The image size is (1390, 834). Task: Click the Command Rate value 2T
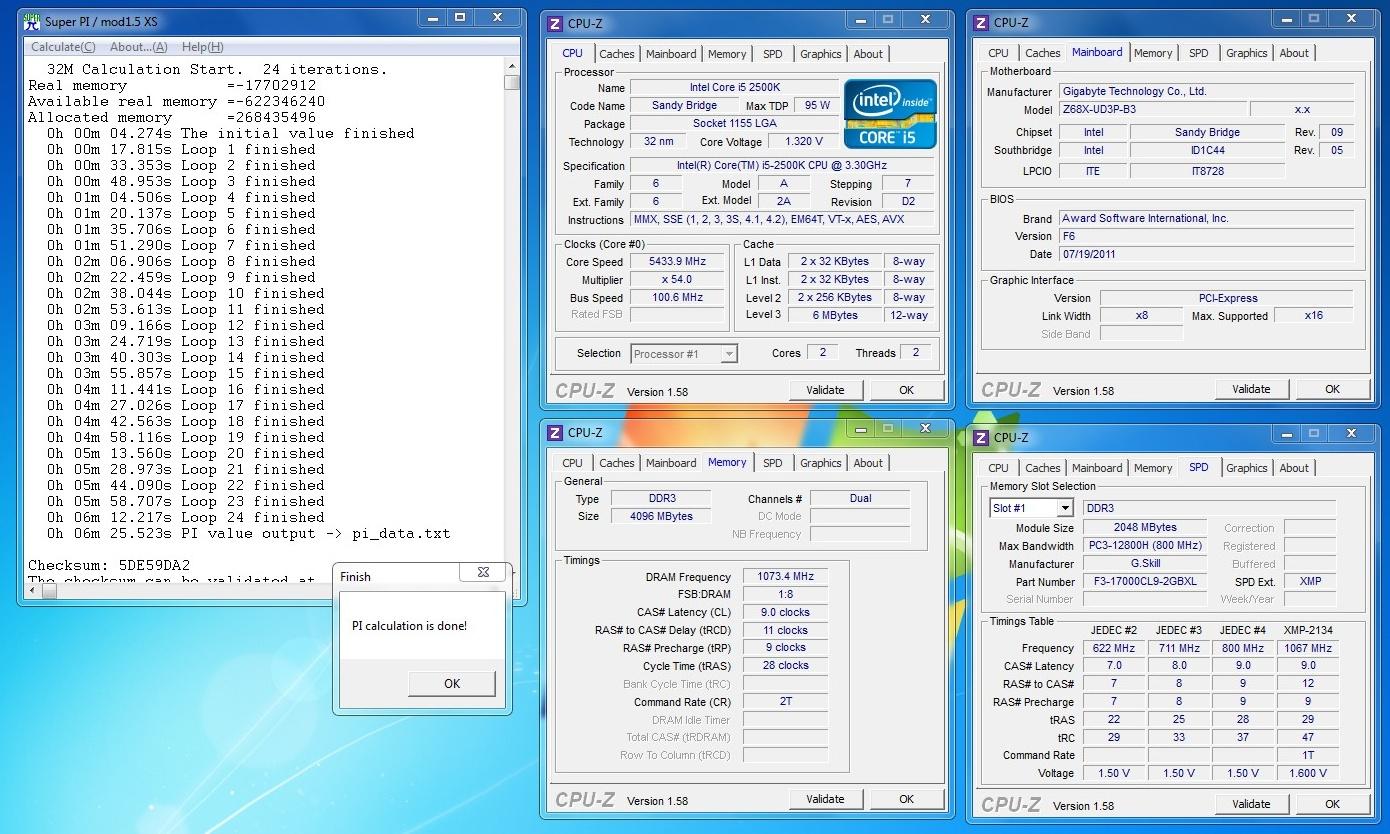[x=785, y=702]
